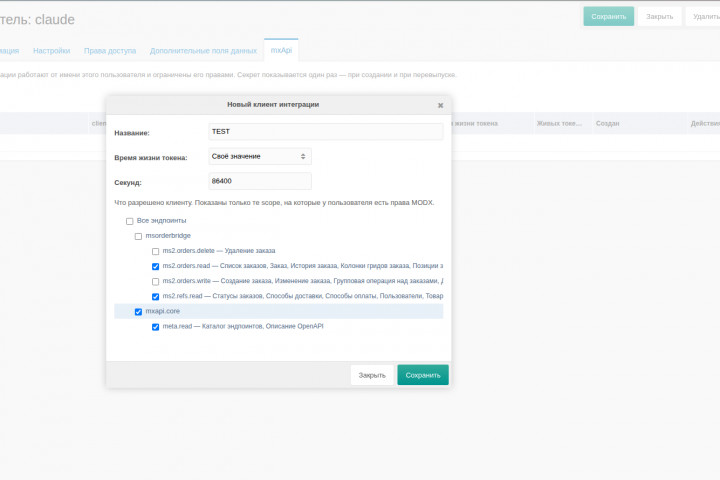Click the 'meta.read — Каталог эндпоинтов' label
The image size is (720, 480).
coord(243,326)
